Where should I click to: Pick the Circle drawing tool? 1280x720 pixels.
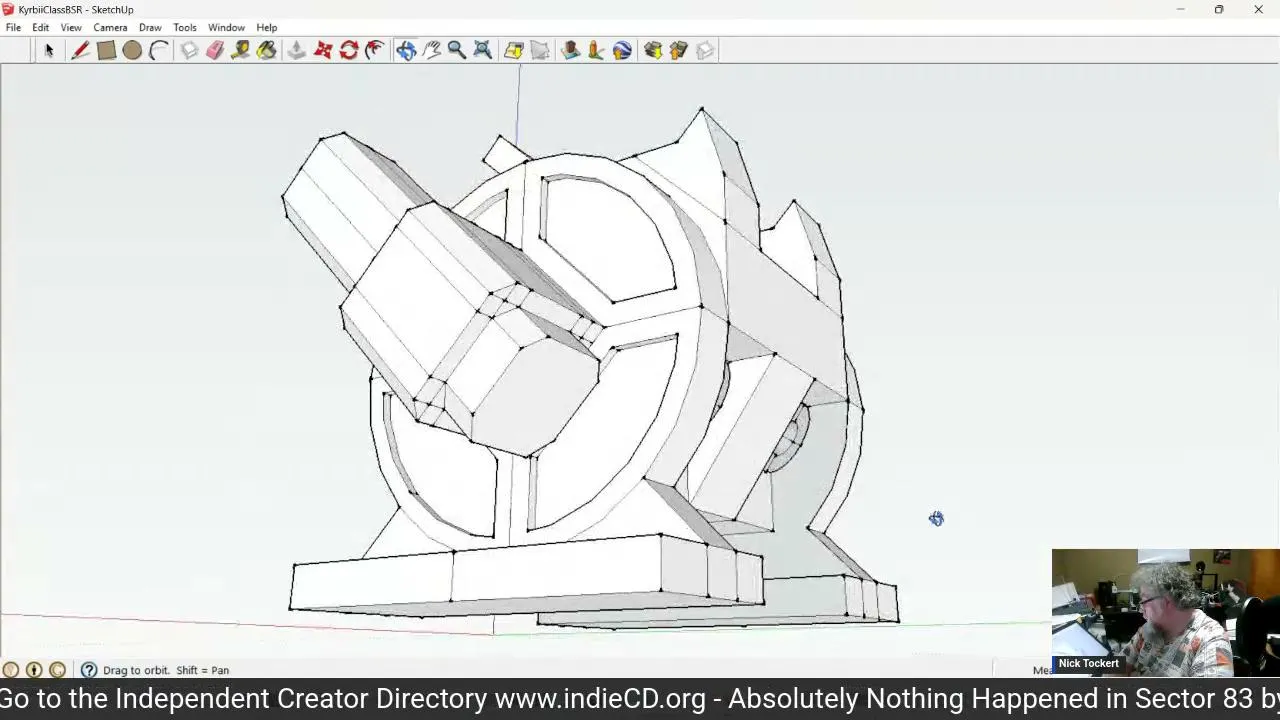coord(132,50)
